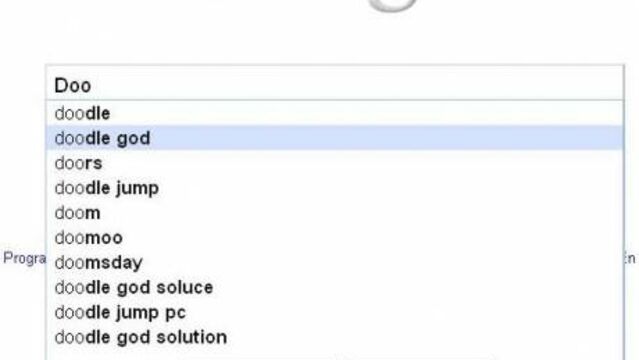Place the cursor after "Doo" in search field
This screenshot has height=360, width=639.
tap(93, 85)
